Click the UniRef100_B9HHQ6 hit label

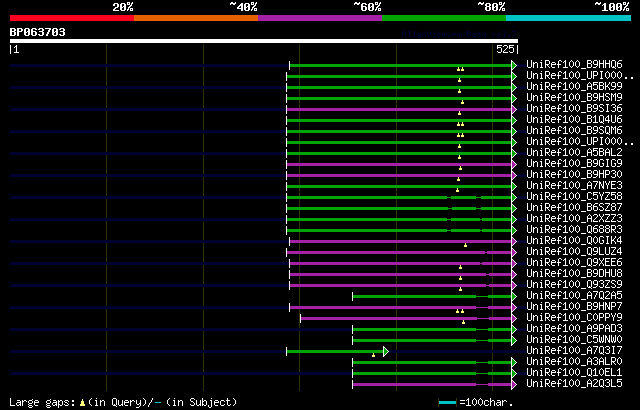(x=574, y=64)
